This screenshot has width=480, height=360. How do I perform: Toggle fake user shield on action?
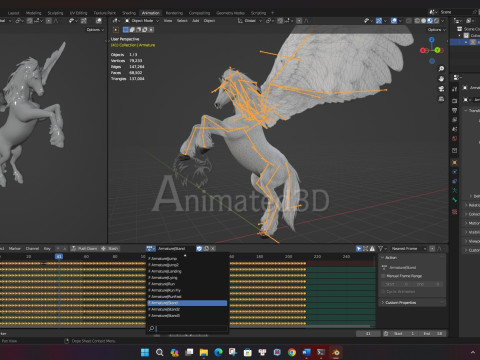[199, 249]
